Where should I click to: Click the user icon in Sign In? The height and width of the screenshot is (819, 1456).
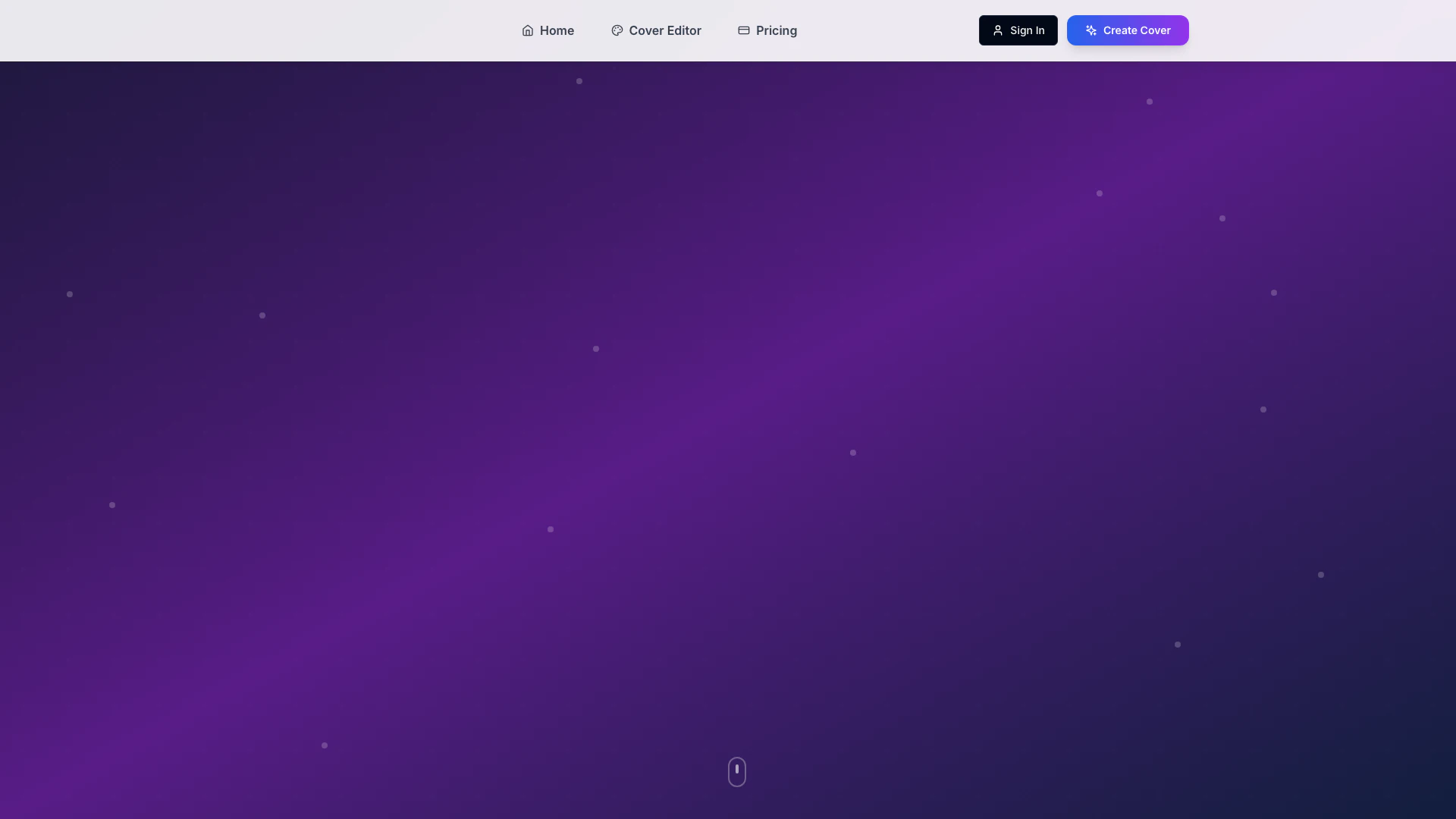click(x=998, y=30)
